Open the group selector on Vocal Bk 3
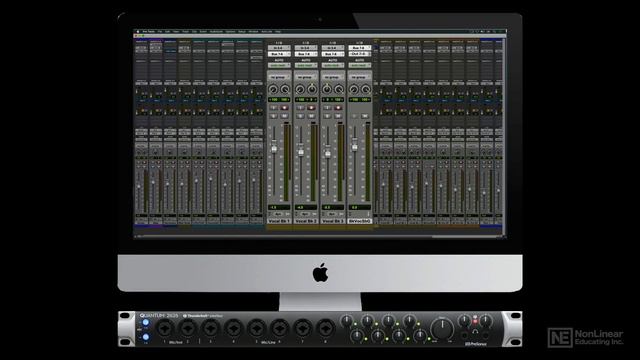Image resolution: width=640 pixels, height=360 pixels. (x=333, y=77)
